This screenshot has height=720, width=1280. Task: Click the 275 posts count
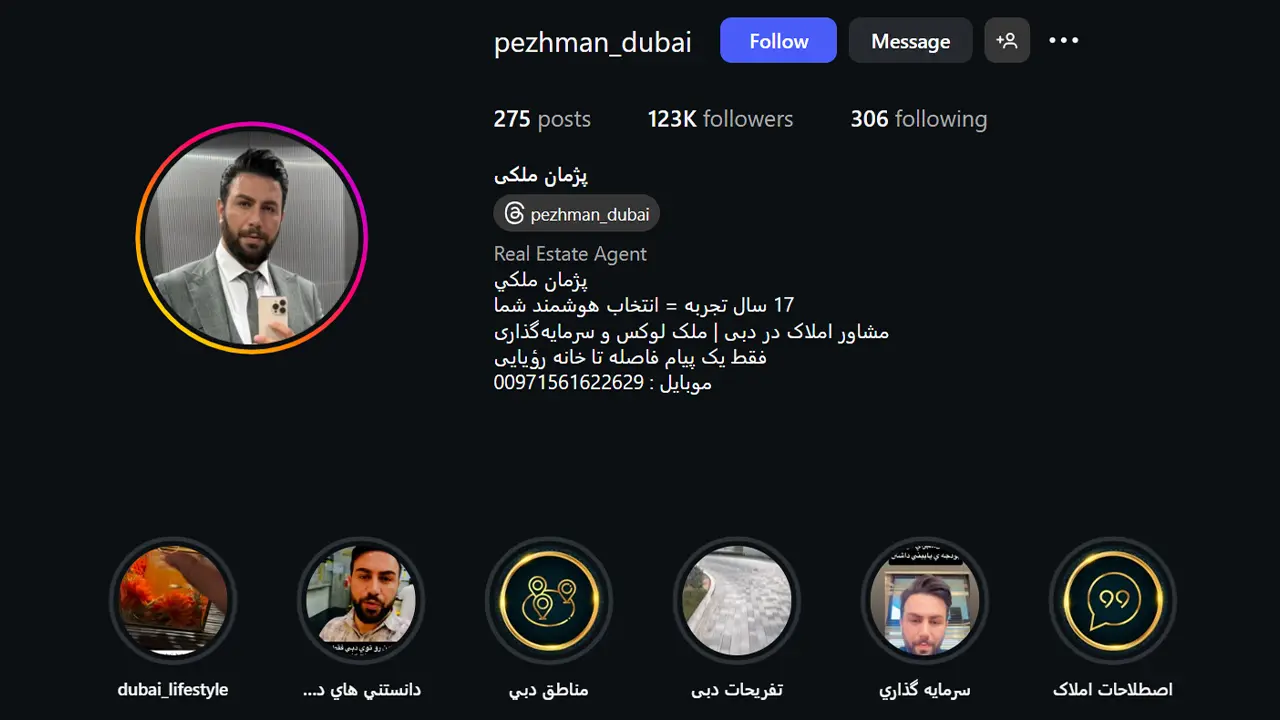coord(542,119)
